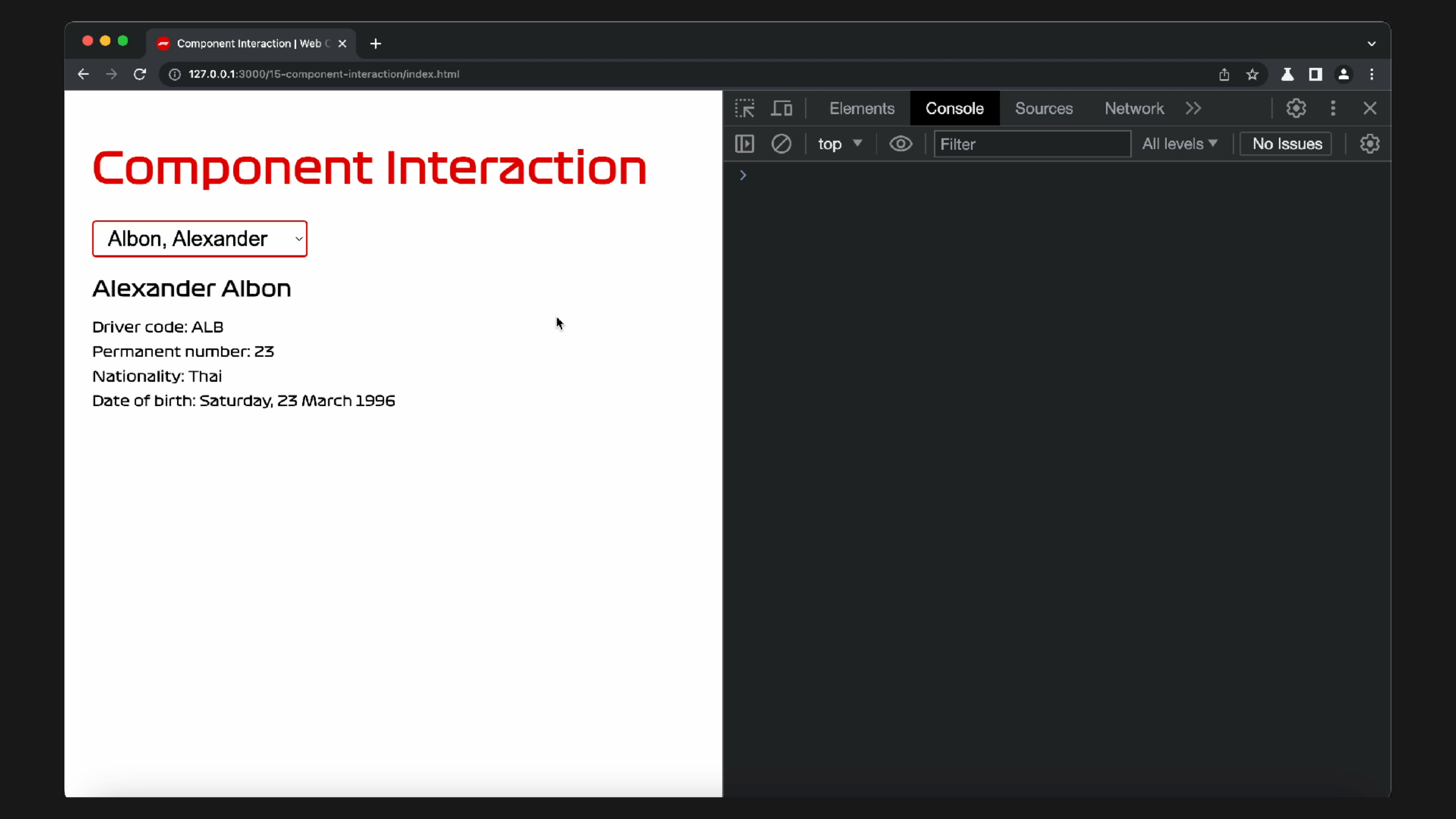The image size is (1456, 819).
Task: Open DevTools settings gear in tab bar
Action: [x=1296, y=108]
